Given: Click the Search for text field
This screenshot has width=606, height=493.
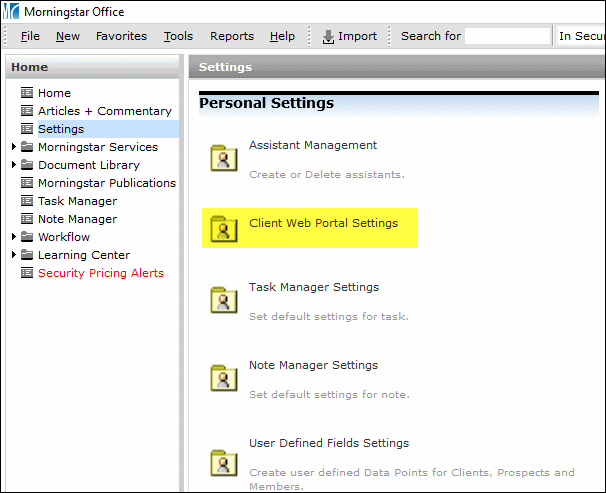Looking at the screenshot, I should [x=508, y=36].
